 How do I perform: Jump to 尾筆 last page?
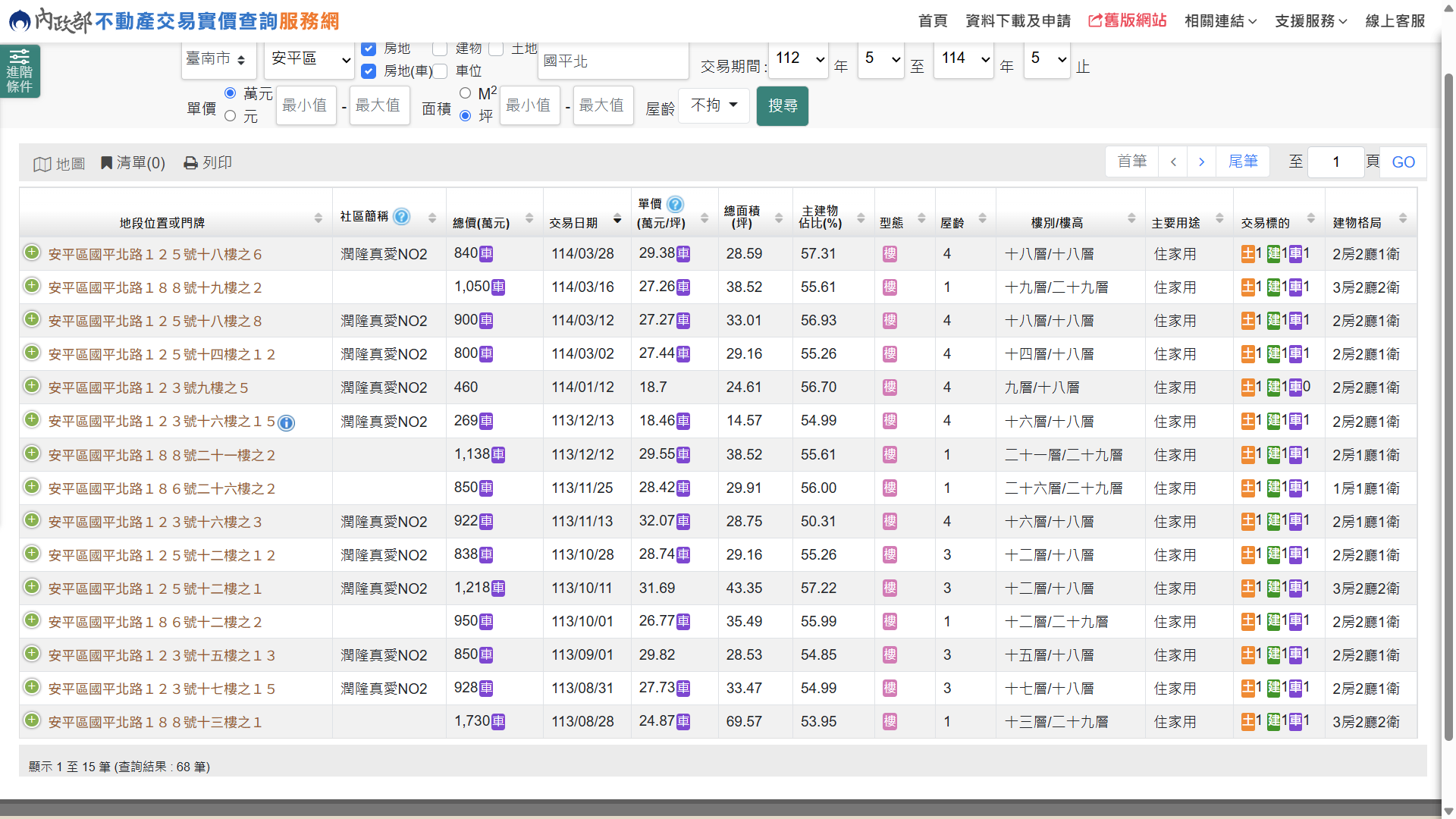1243,162
